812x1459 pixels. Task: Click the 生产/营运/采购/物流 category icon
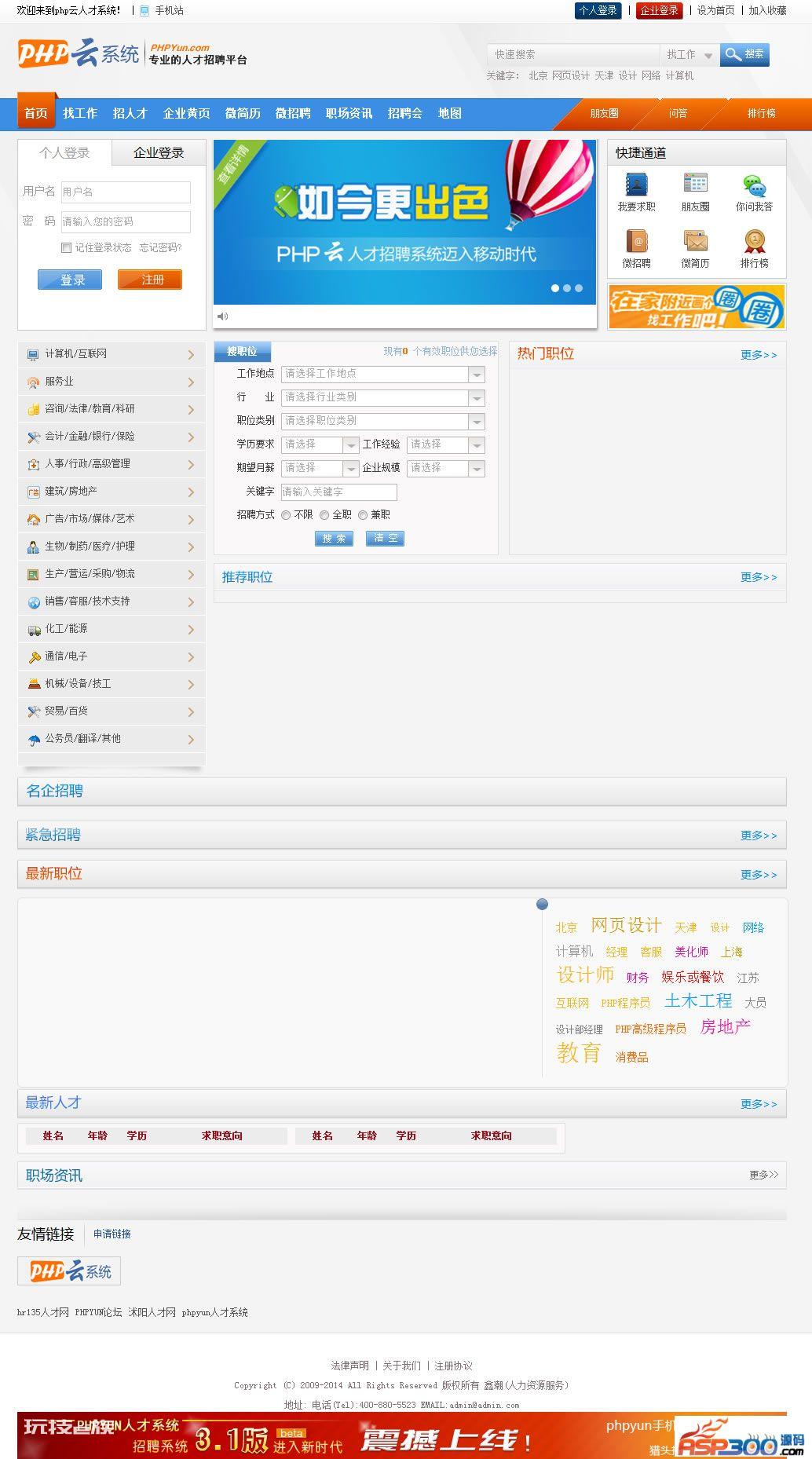(x=33, y=575)
